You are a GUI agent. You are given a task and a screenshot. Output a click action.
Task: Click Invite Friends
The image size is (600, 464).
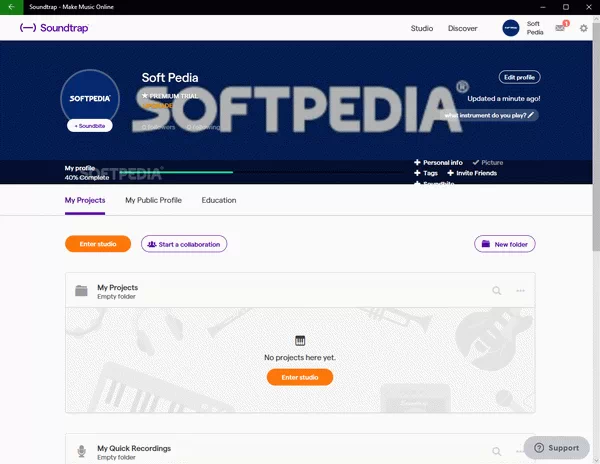click(x=472, y=173)
